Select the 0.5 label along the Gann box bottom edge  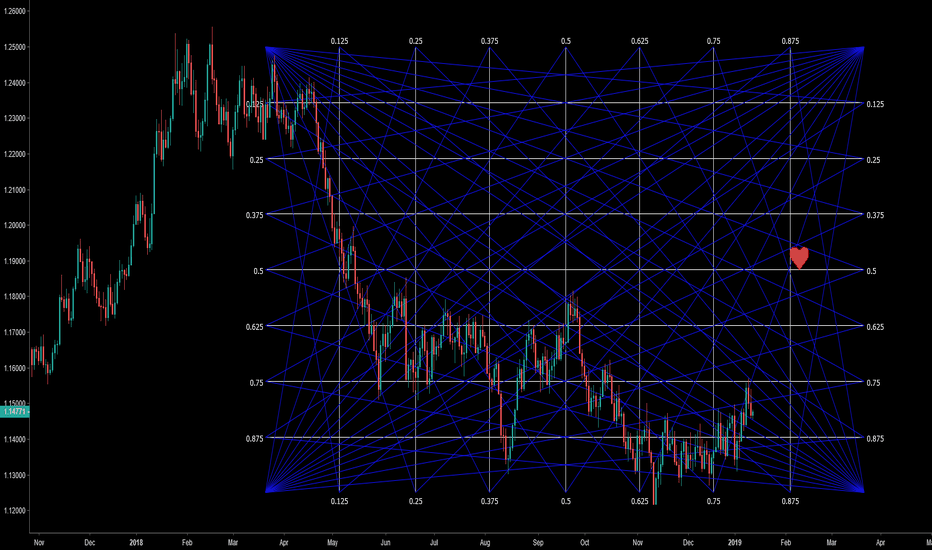(x=566, y=501)
